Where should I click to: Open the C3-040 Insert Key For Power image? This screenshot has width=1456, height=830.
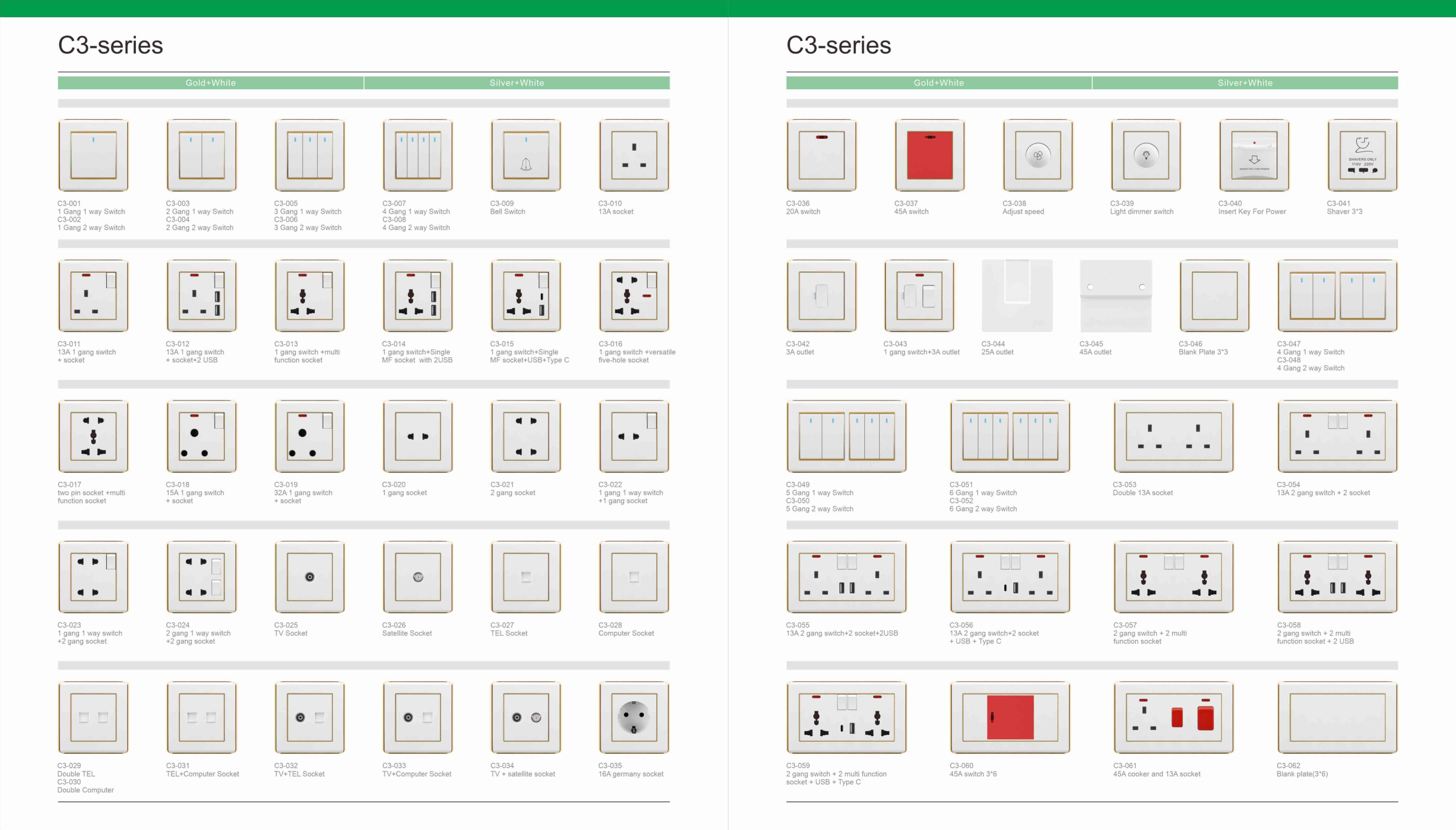pos(1254,155)
